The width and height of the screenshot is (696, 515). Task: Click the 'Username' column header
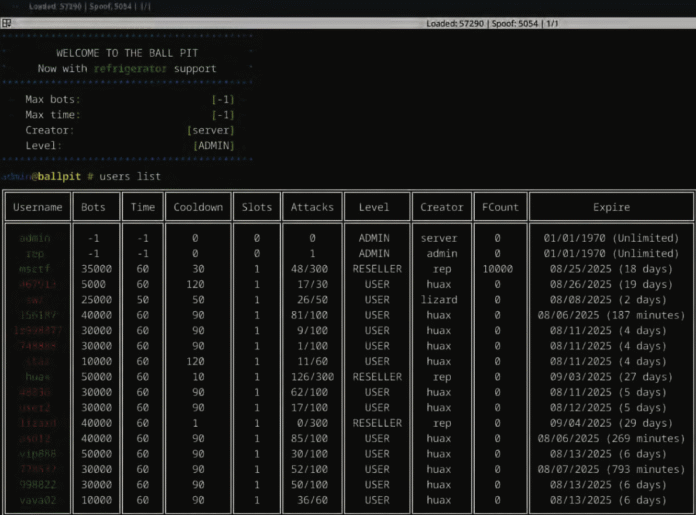point(38,207)
